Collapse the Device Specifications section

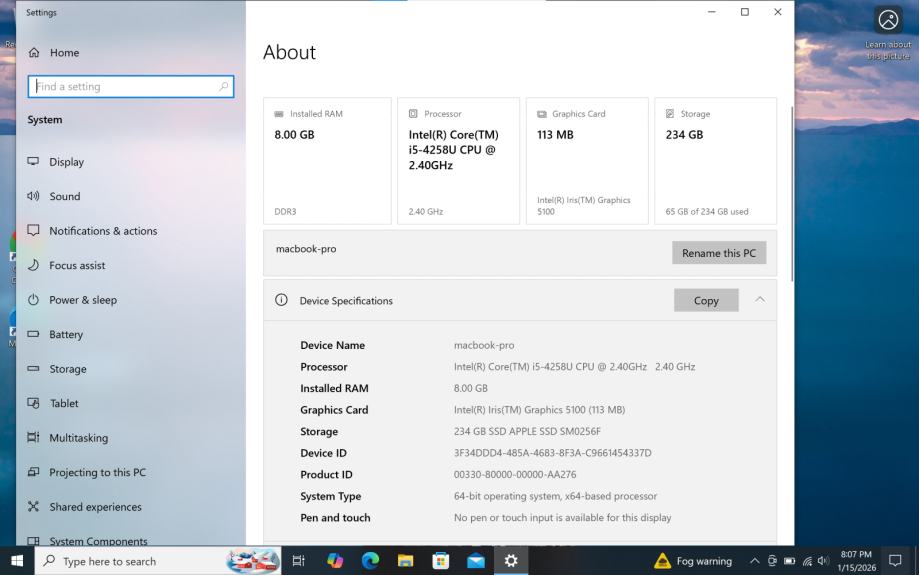coord(760,300)
